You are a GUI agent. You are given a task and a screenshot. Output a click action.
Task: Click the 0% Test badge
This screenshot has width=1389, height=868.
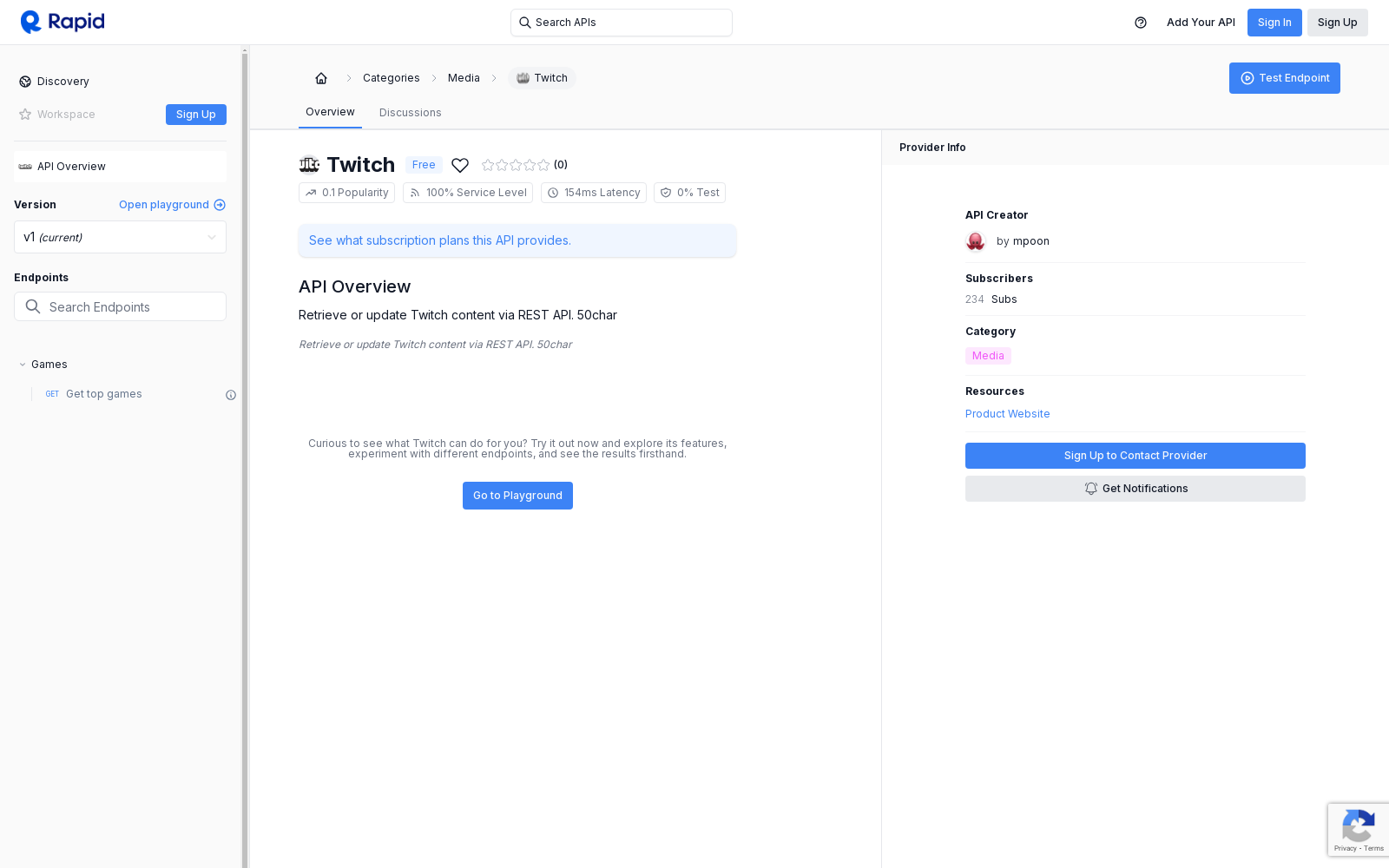689,193
